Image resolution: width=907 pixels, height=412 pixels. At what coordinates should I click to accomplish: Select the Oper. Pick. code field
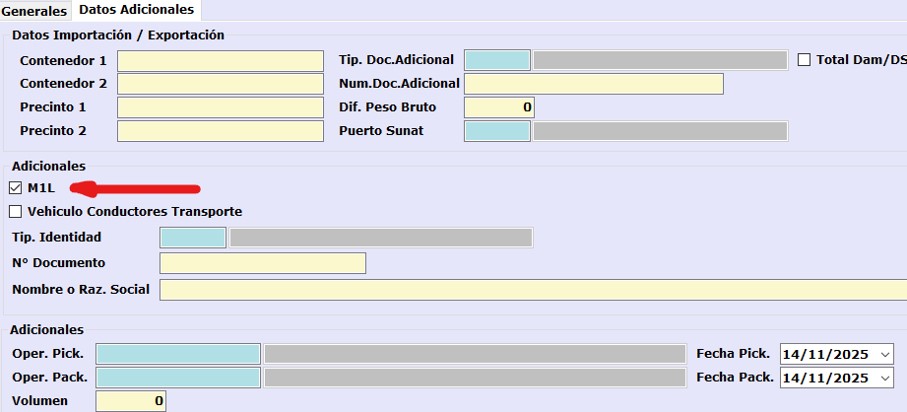pos(178,354)
